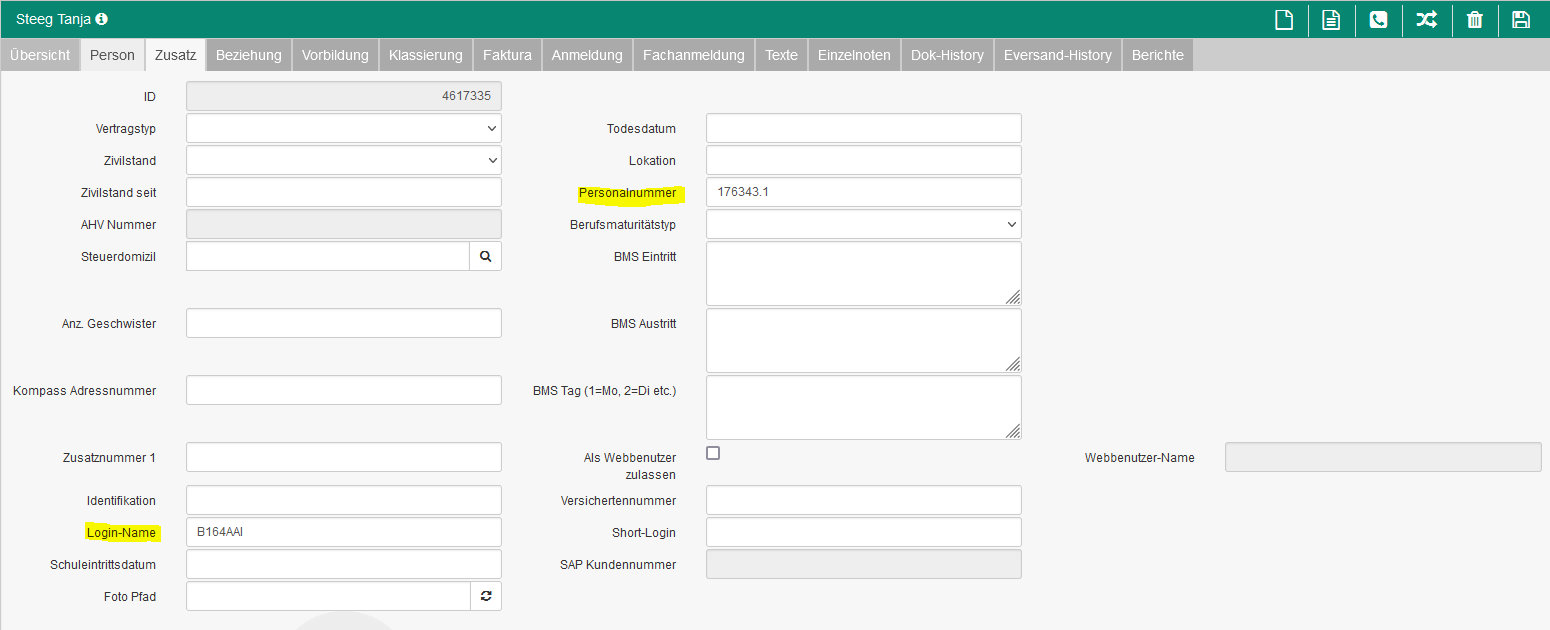Viewport: 1550px width, 630px height.
Task: Open the Faktura tab
Action: pos(507,55)
